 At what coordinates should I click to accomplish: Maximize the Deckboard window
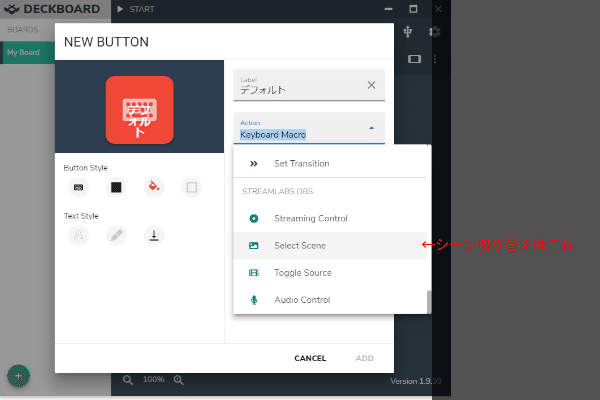[x=413, y=9]
